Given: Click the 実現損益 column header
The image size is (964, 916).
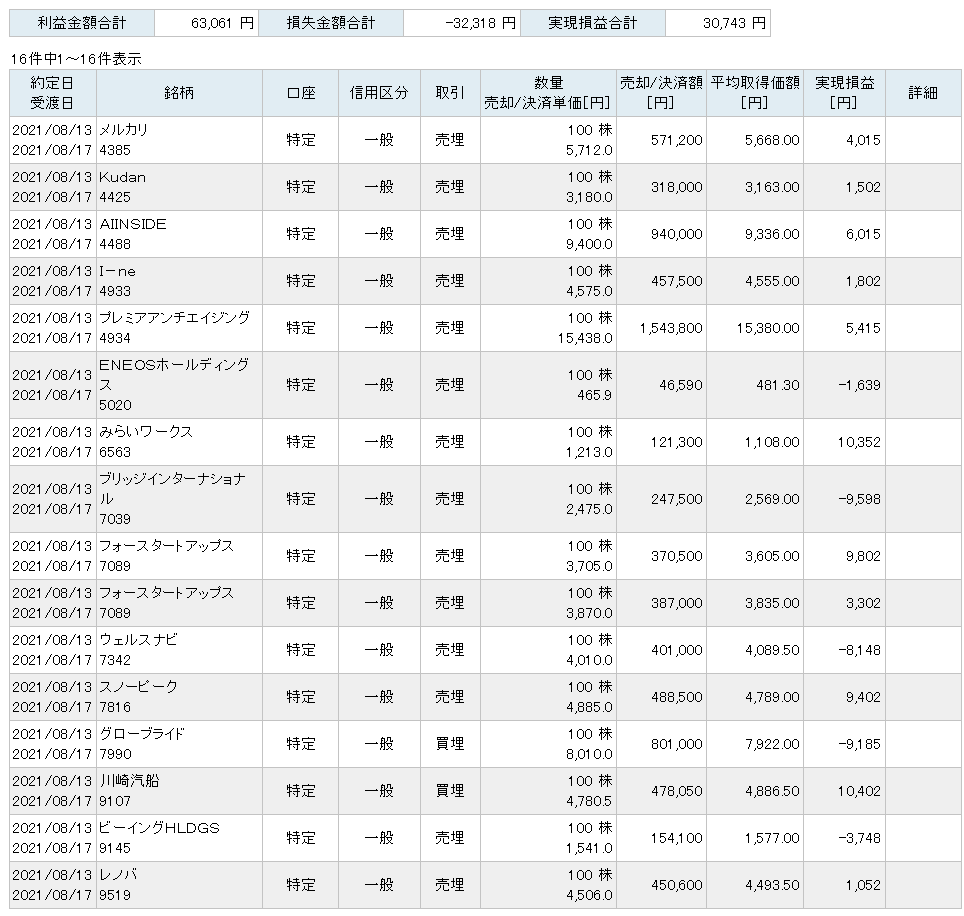Looking at the screenshot, I should click(844, 93).
